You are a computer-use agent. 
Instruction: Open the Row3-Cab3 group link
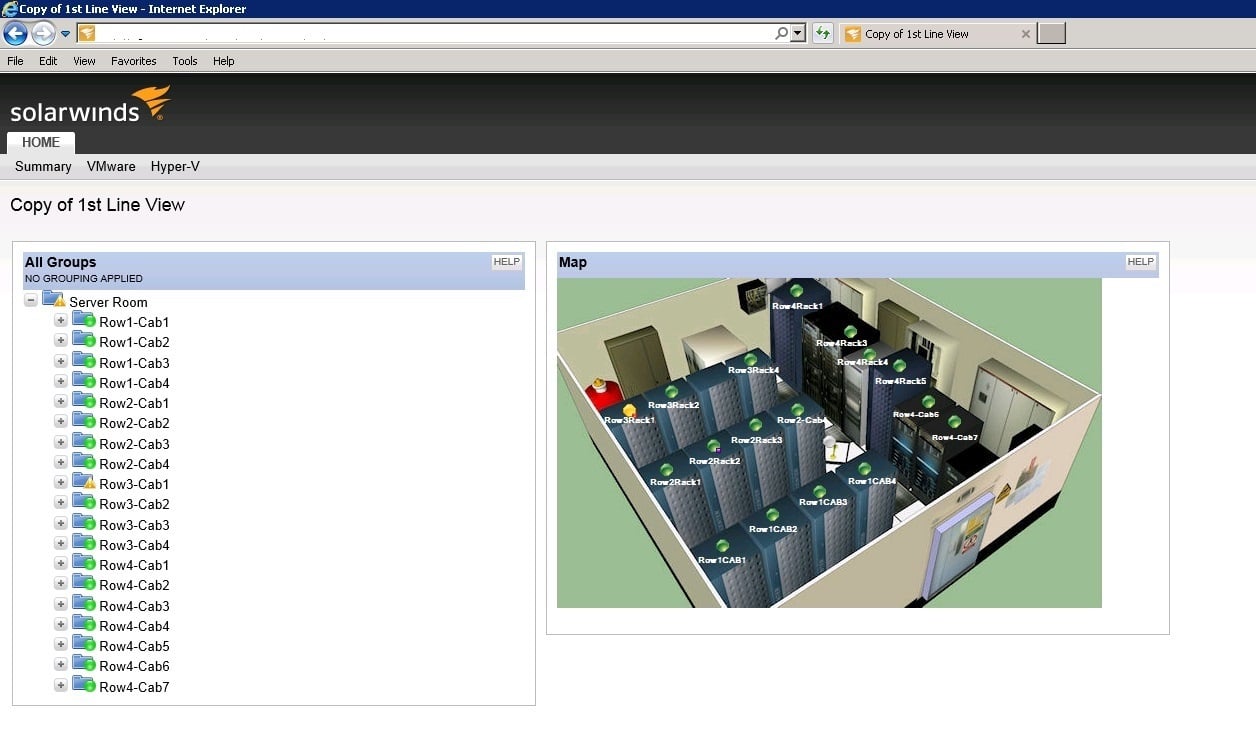coord(134,525)
